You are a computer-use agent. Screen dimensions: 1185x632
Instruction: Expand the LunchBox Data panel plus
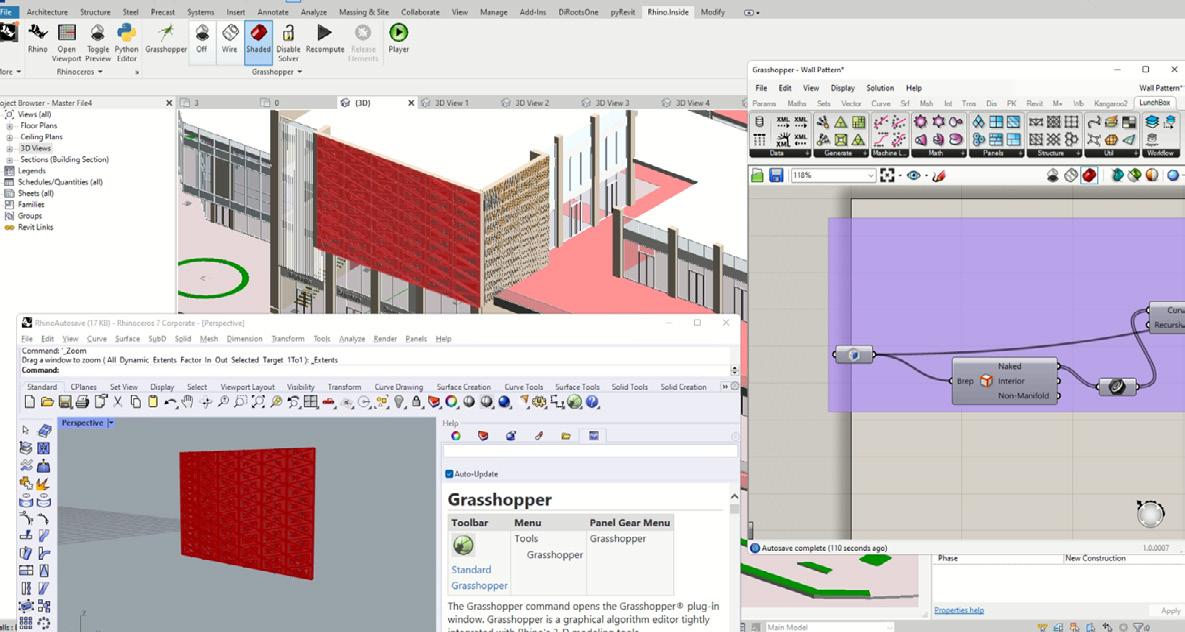click(807, 153)
